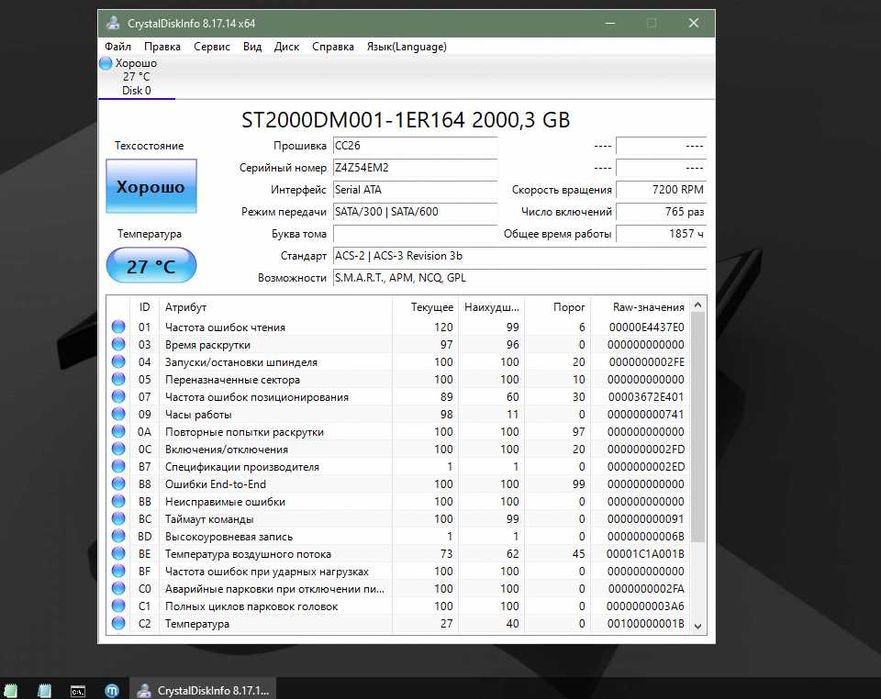Click status orb for Температура воздушного потока
881x699 pixels.
pyautogui.click(x=119, y=553)
